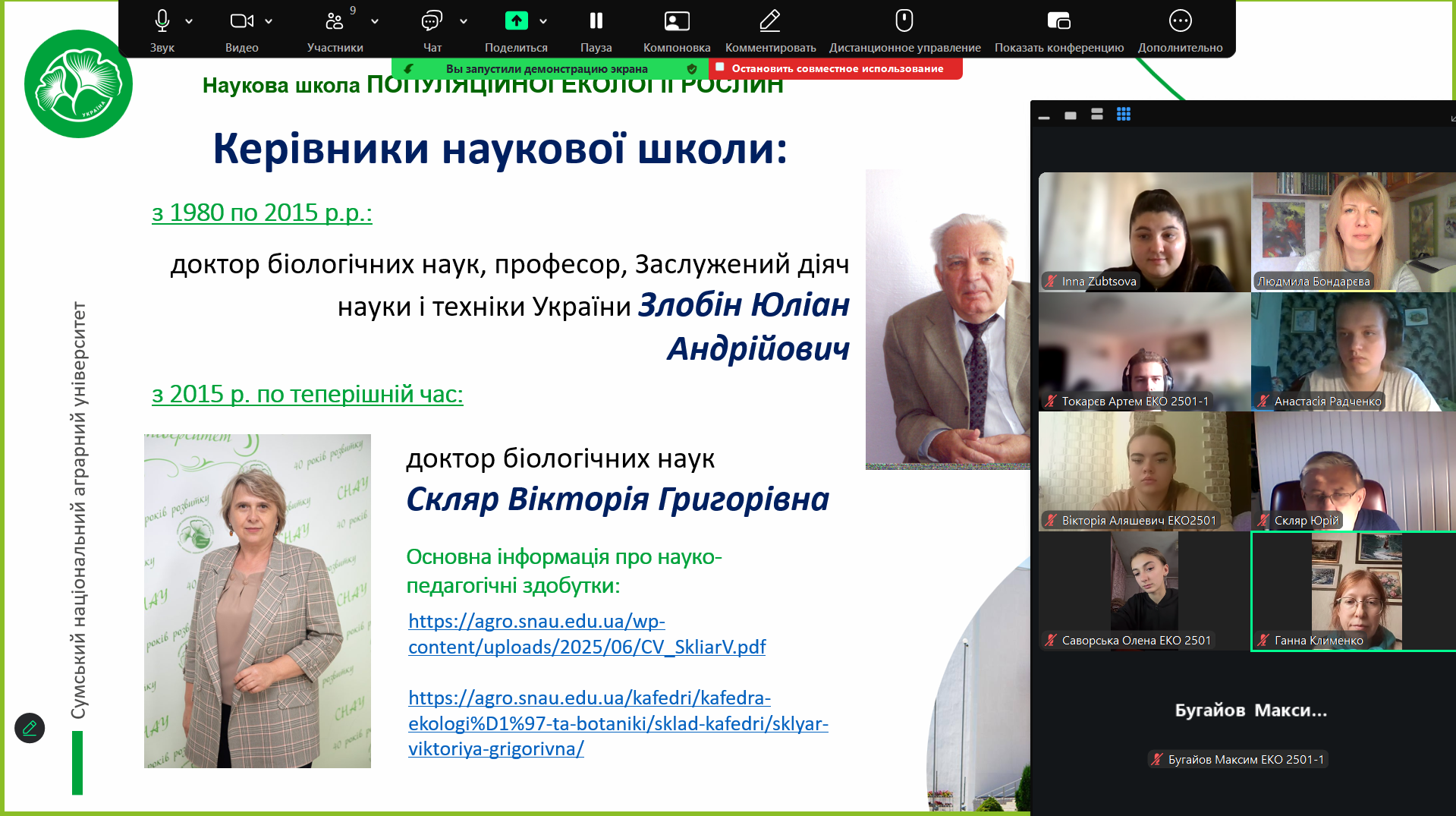Switch video panel to grid gallery view

(x=1124, y=115)
